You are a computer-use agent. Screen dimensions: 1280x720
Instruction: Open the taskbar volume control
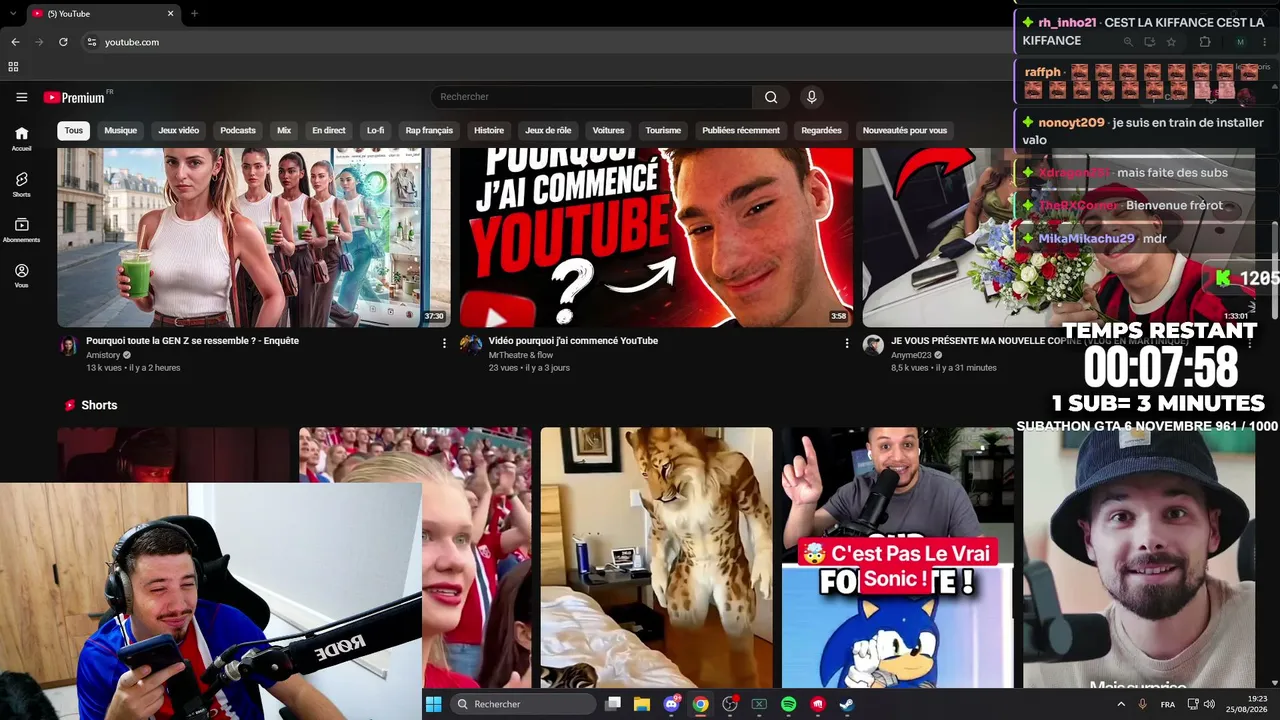1209,704
